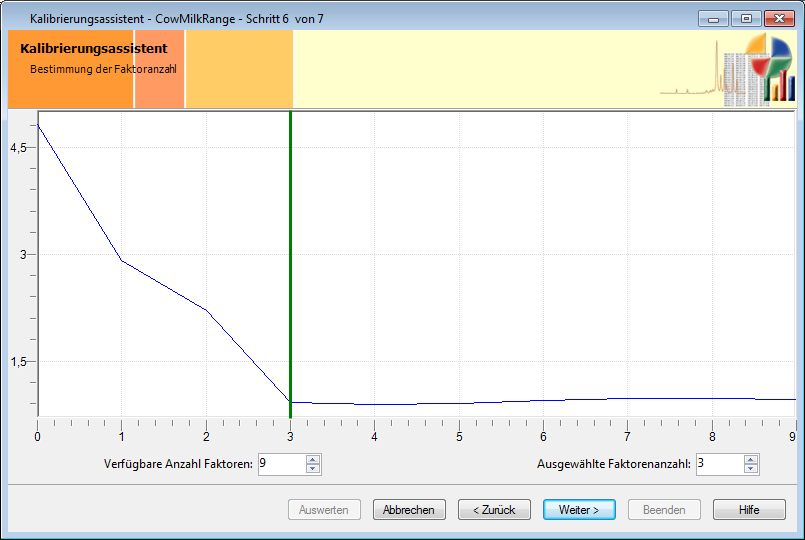The image size is (805, 540).
Task: Open help via the Hilfe button
Action: 749,510
